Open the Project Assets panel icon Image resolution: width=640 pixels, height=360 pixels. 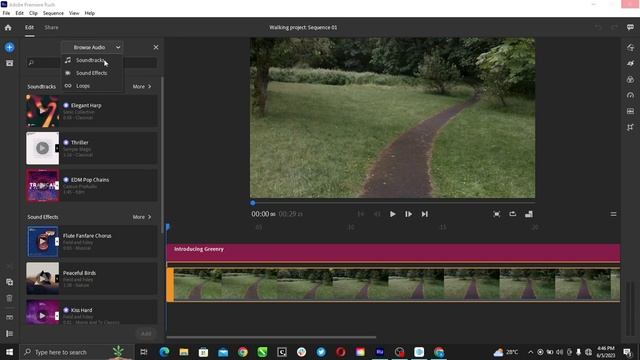tap(9, 63)
